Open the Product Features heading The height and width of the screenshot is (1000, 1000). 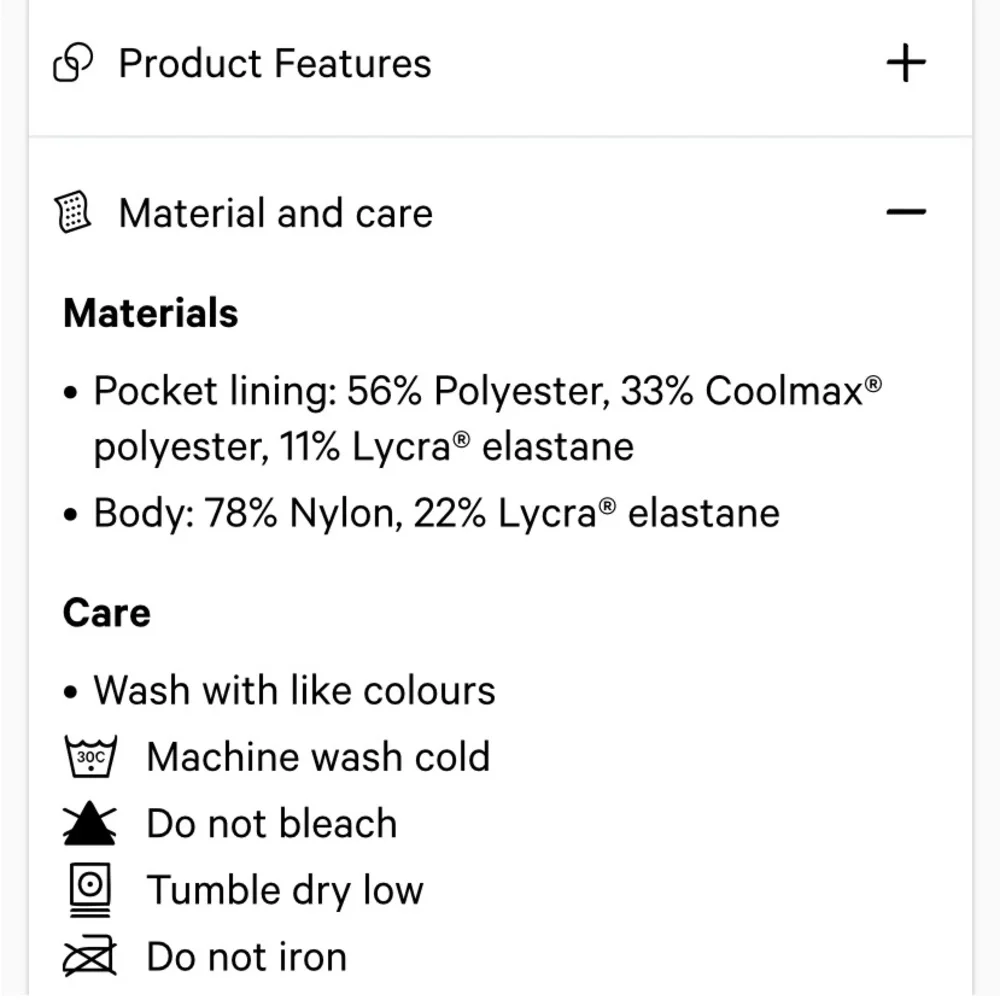tap(275, 64)
